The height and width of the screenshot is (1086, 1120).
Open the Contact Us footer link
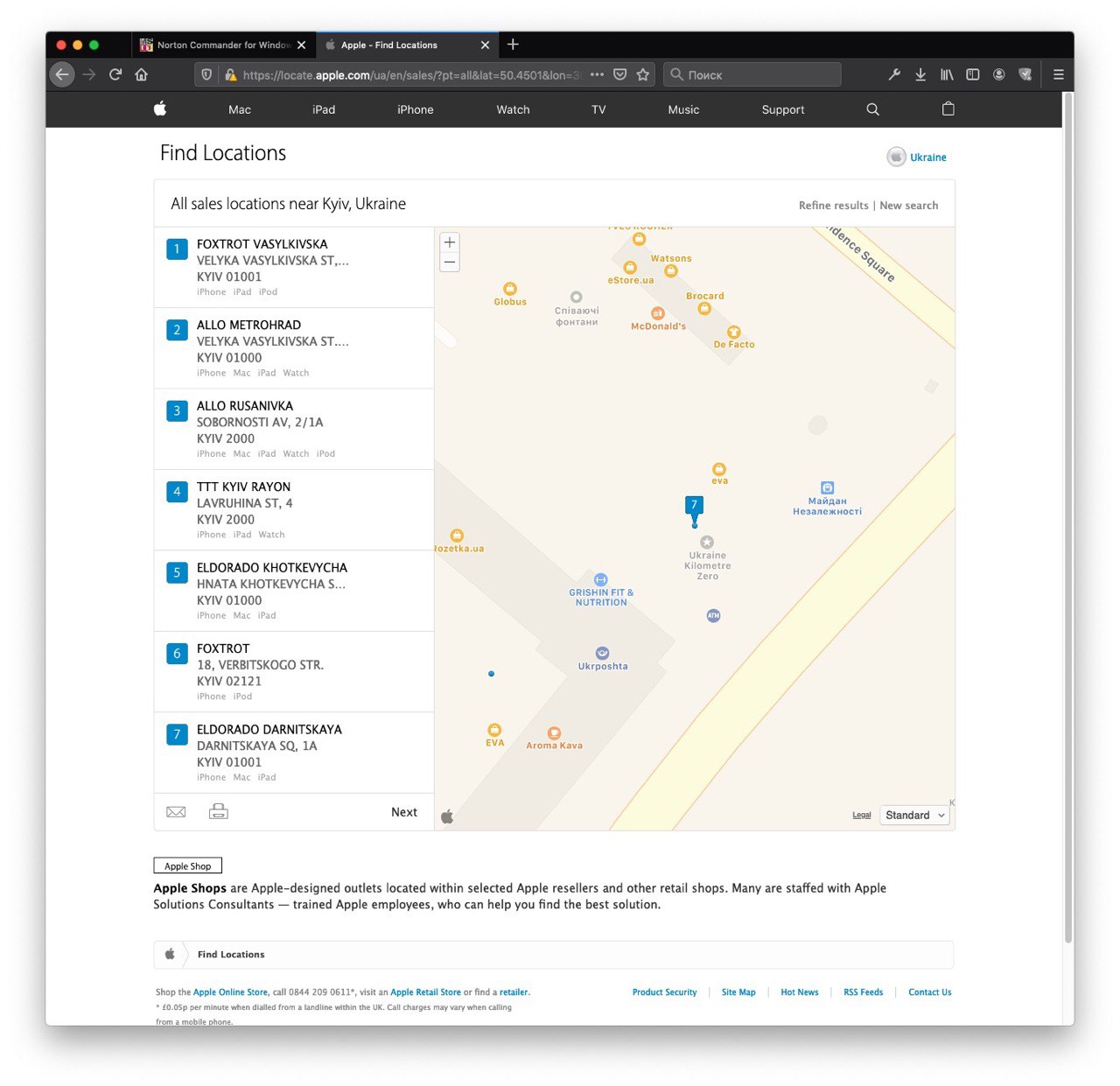click(x=929, y=992)
